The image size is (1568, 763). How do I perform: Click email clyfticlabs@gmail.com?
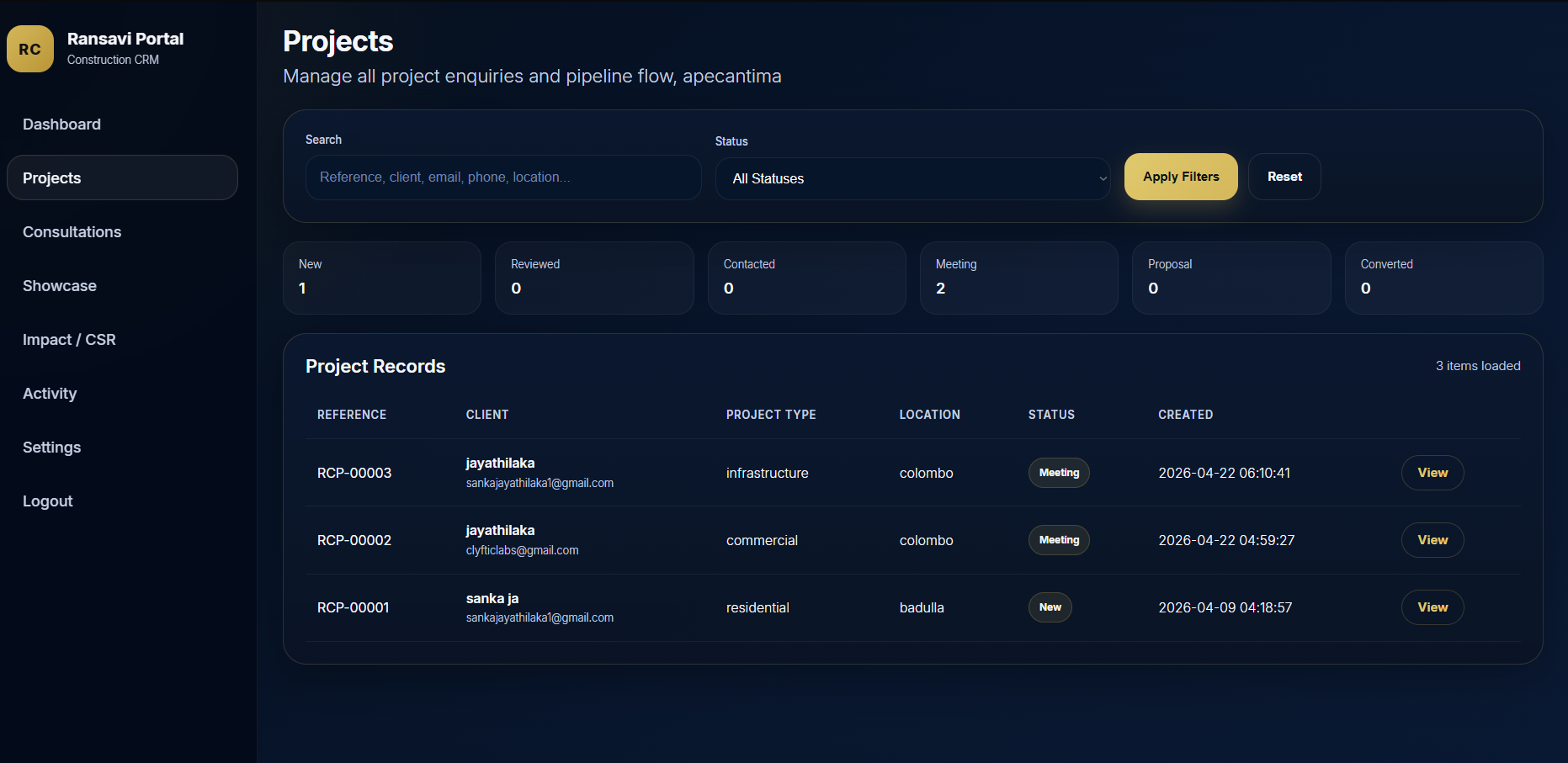click(523, 550)
